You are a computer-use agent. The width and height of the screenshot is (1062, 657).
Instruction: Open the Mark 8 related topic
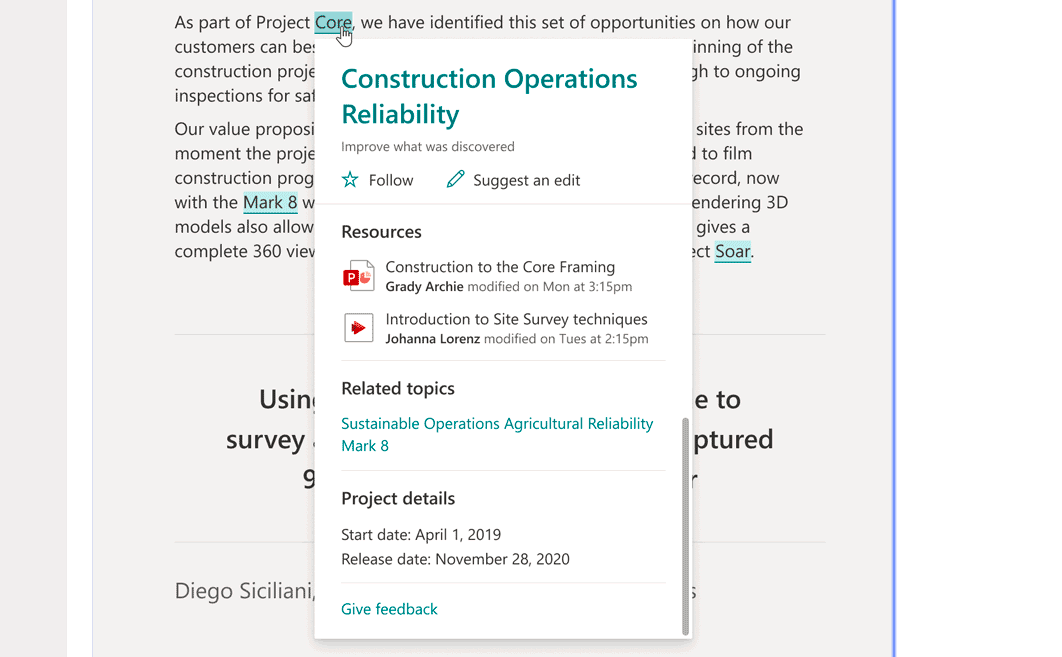(x=365, y=446)
